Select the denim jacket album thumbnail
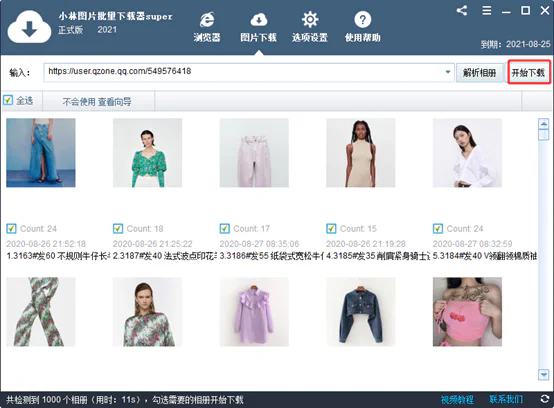Image resolution: width=554 pixels, height=408 pixels. (x=360, y=312)
